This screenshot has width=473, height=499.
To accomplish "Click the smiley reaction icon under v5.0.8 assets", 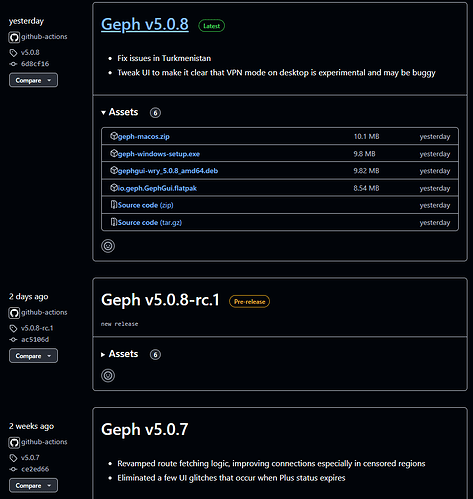I will 108,246.
